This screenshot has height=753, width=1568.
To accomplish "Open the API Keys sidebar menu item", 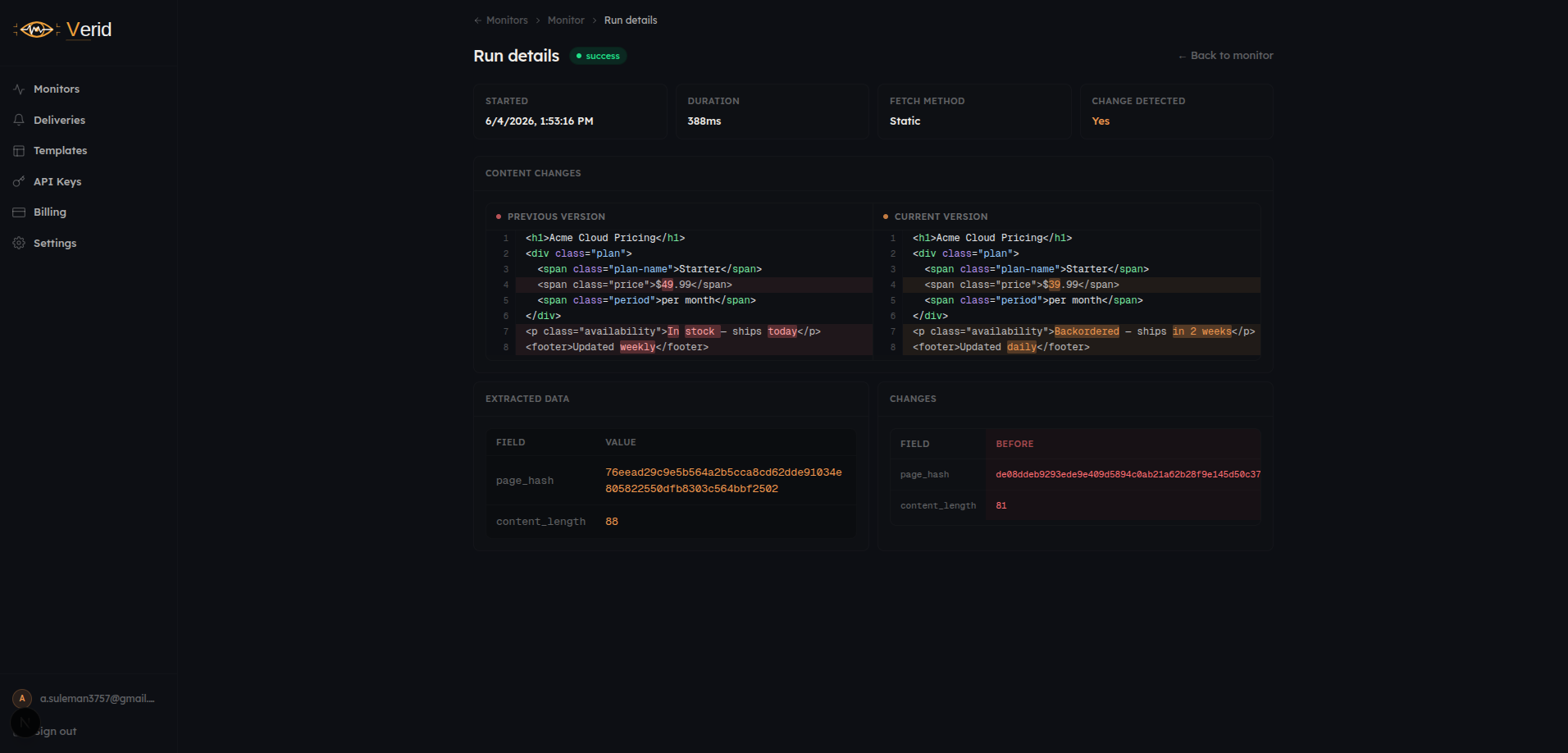I will [x=89, y=181].
